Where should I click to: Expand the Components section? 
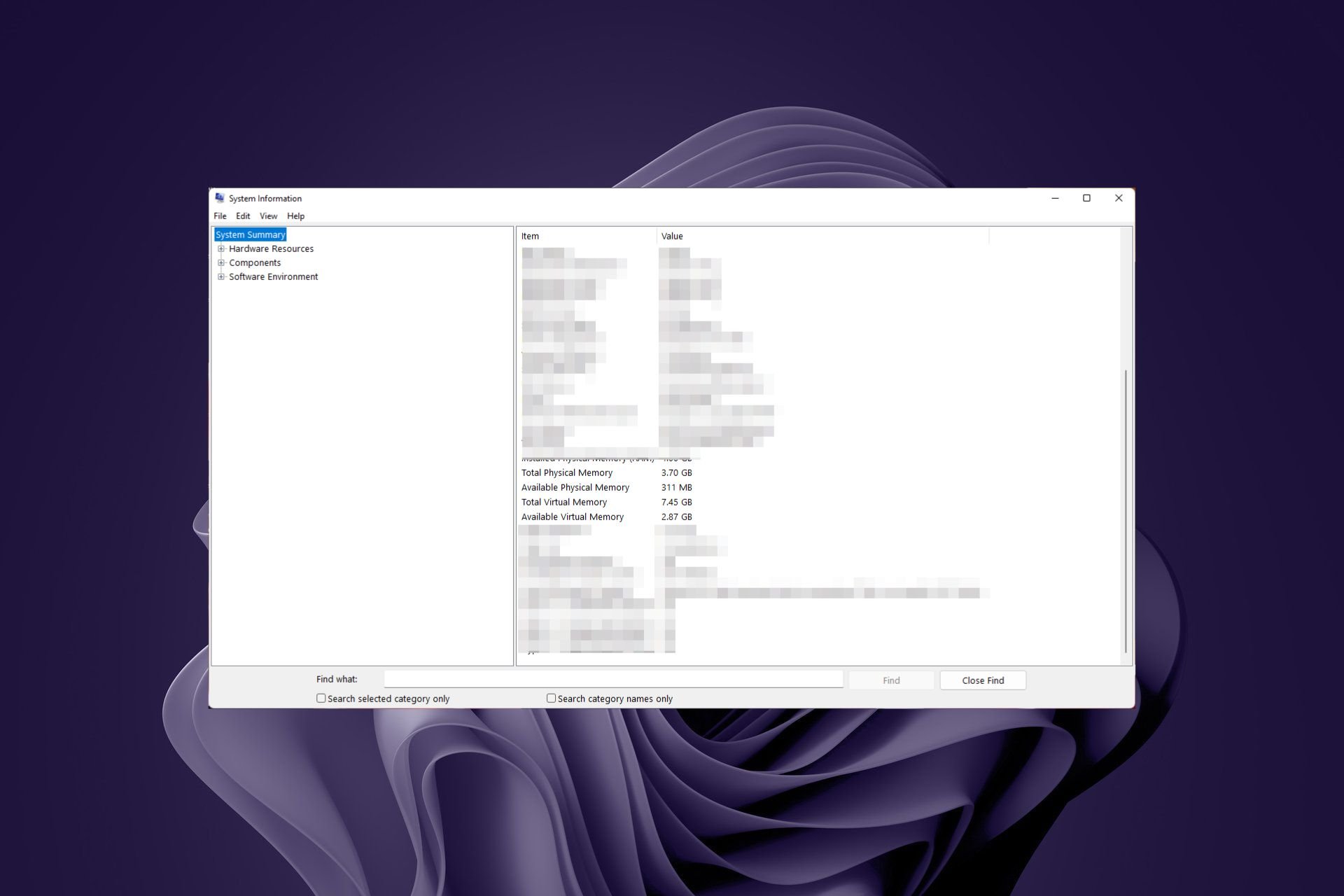coord(222,262)
